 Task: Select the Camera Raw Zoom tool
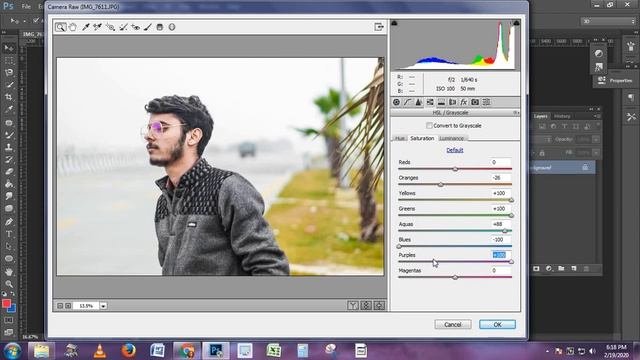60,27
